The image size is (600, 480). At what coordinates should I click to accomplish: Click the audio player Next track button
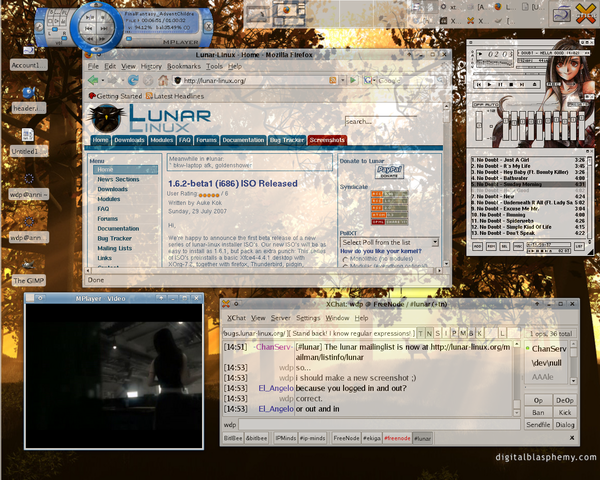[x=522, y=84]
